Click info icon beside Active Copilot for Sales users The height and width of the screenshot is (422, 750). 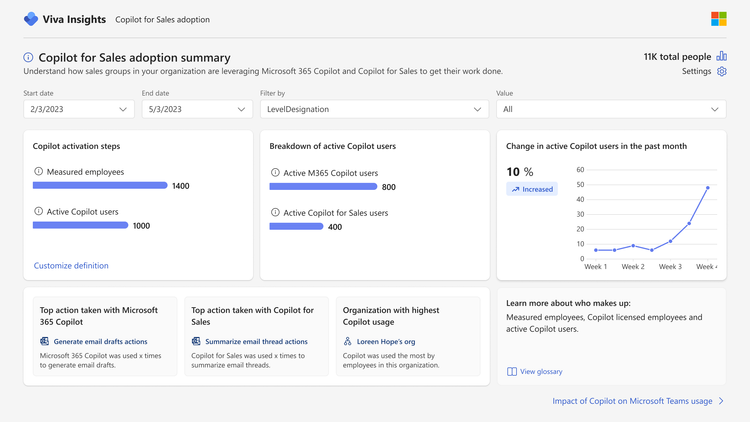(x=276, y=213)
